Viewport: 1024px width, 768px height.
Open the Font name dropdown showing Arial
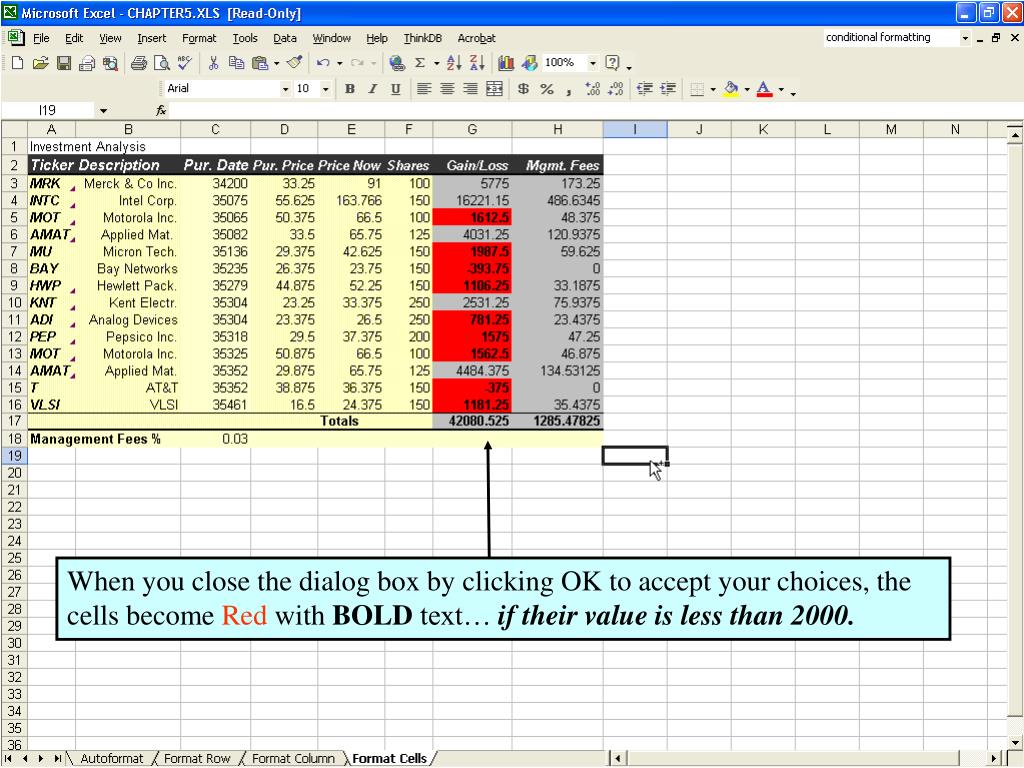[x=285, y=89]
